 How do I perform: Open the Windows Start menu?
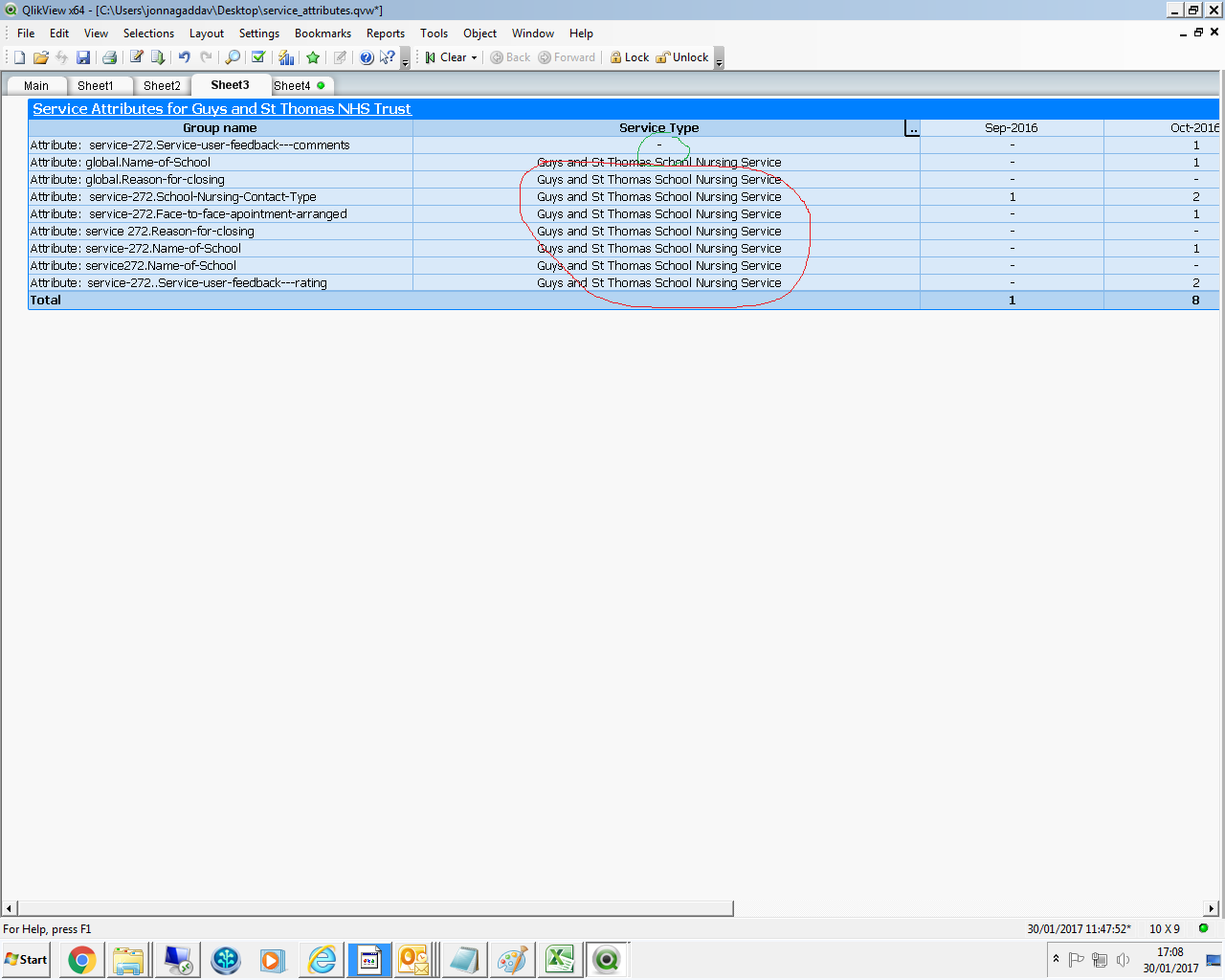coord(26,960)
